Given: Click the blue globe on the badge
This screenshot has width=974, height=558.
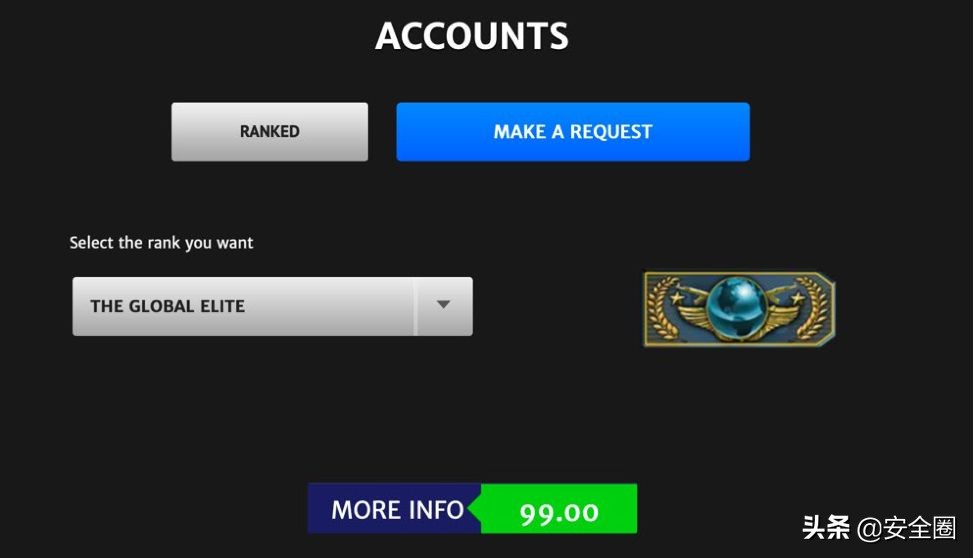Looking at the screenshot, I should [x=737, y=308].
